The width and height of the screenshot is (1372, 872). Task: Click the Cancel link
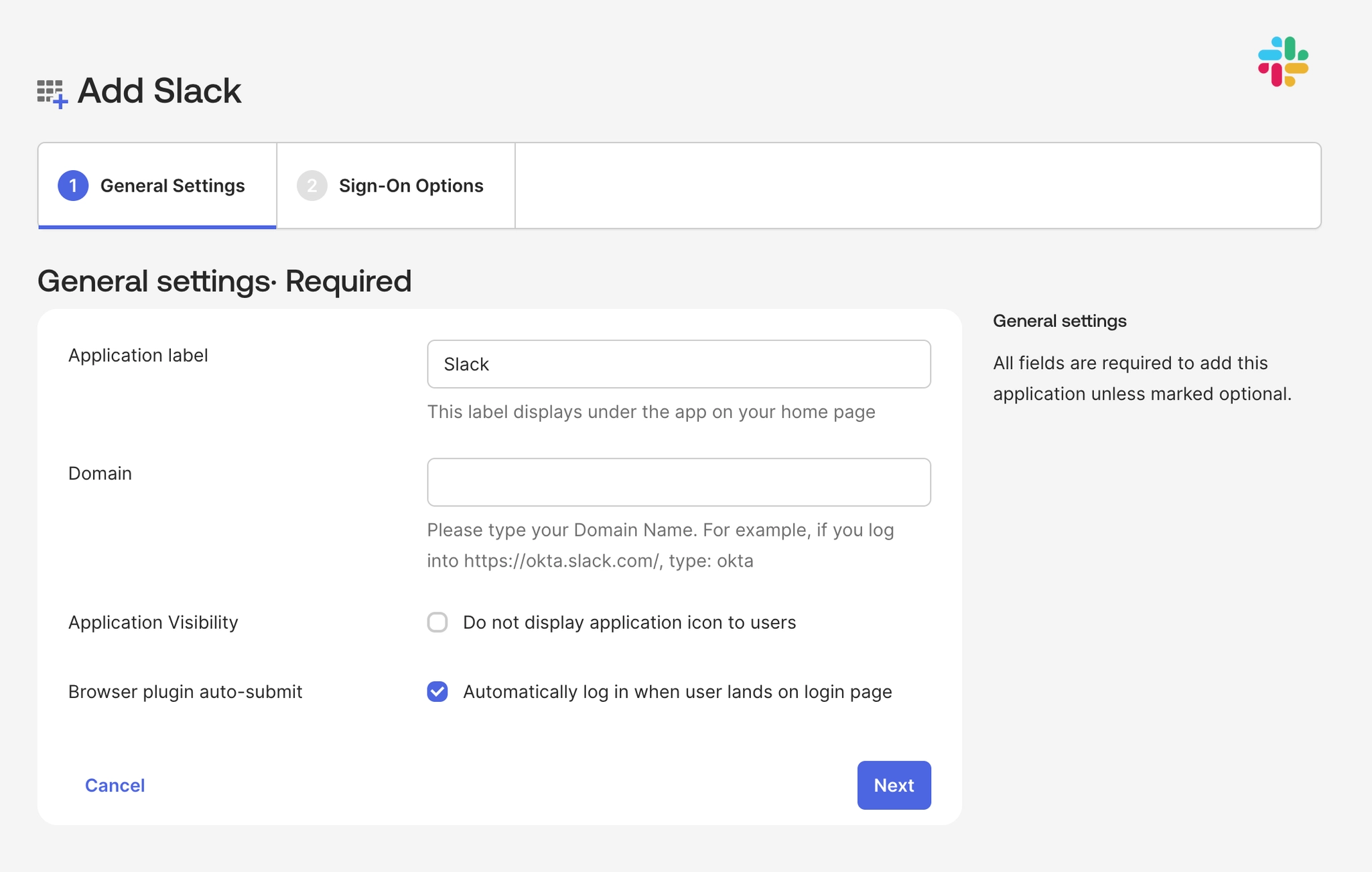(115, 785)
